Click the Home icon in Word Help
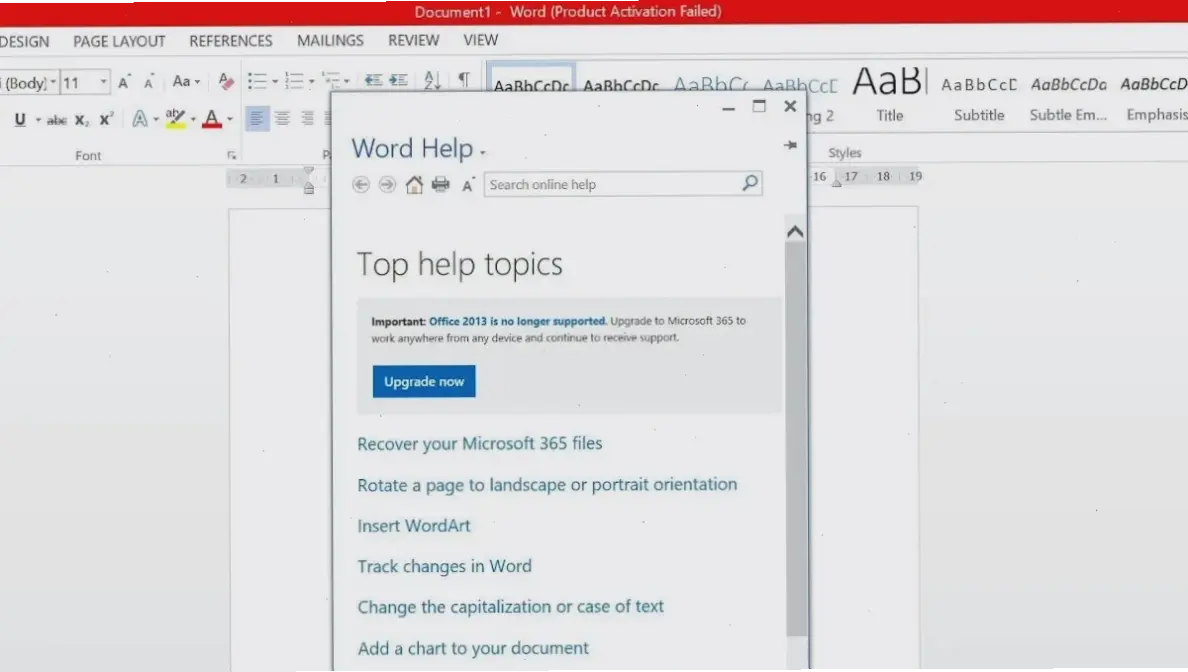Image resolution: width=1188 pixels, height=672 pixels. click(x=414, y=184)
